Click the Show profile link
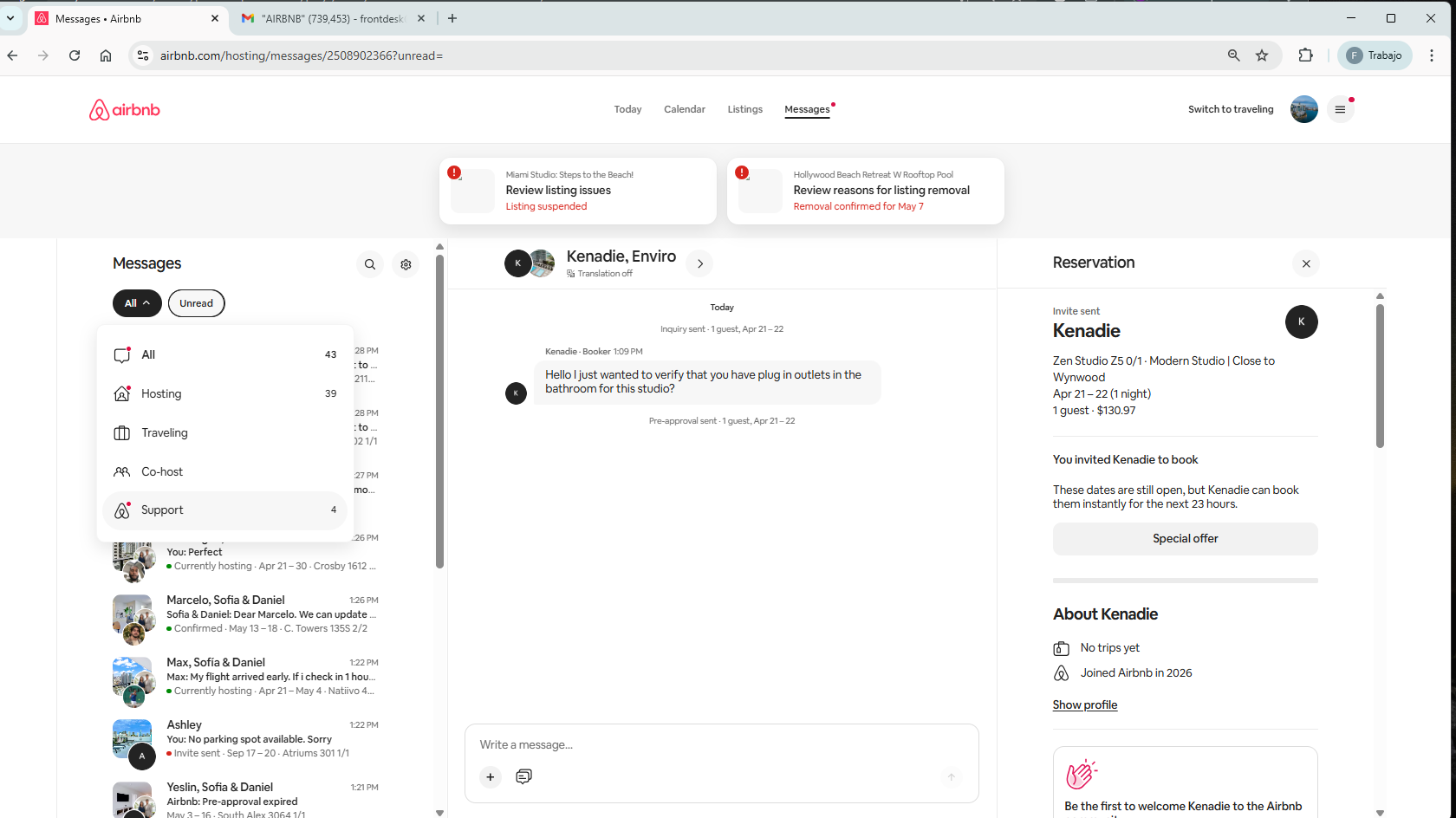1456x818 pixels. [1085, 705]
